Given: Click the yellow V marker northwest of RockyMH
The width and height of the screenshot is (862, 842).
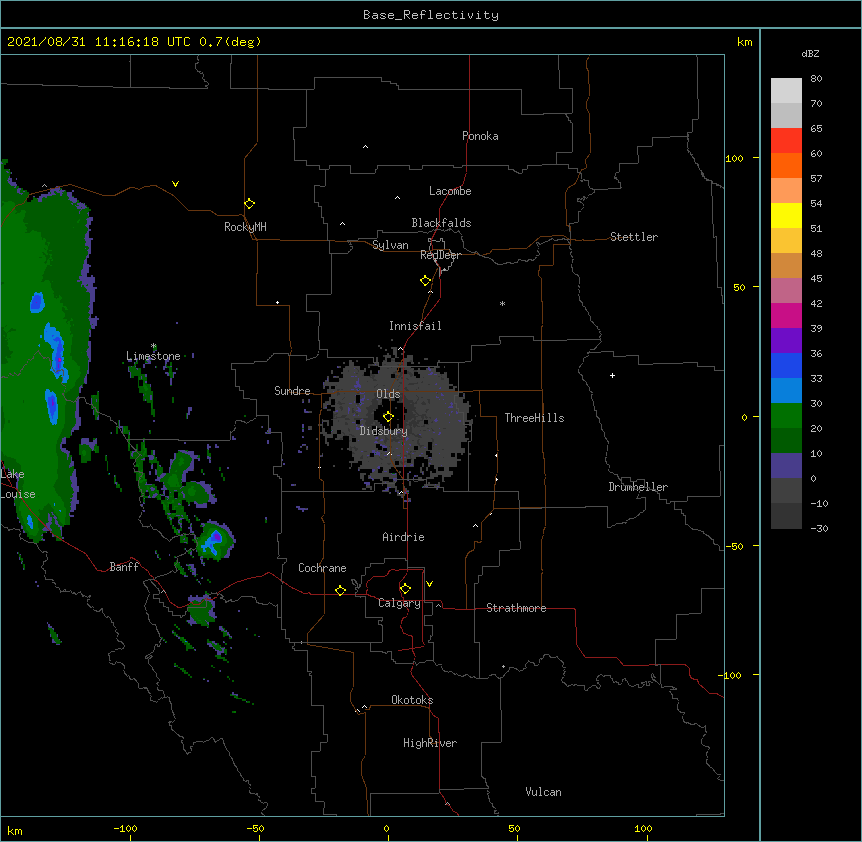Looking at the screenshot, I should [175, 184].
